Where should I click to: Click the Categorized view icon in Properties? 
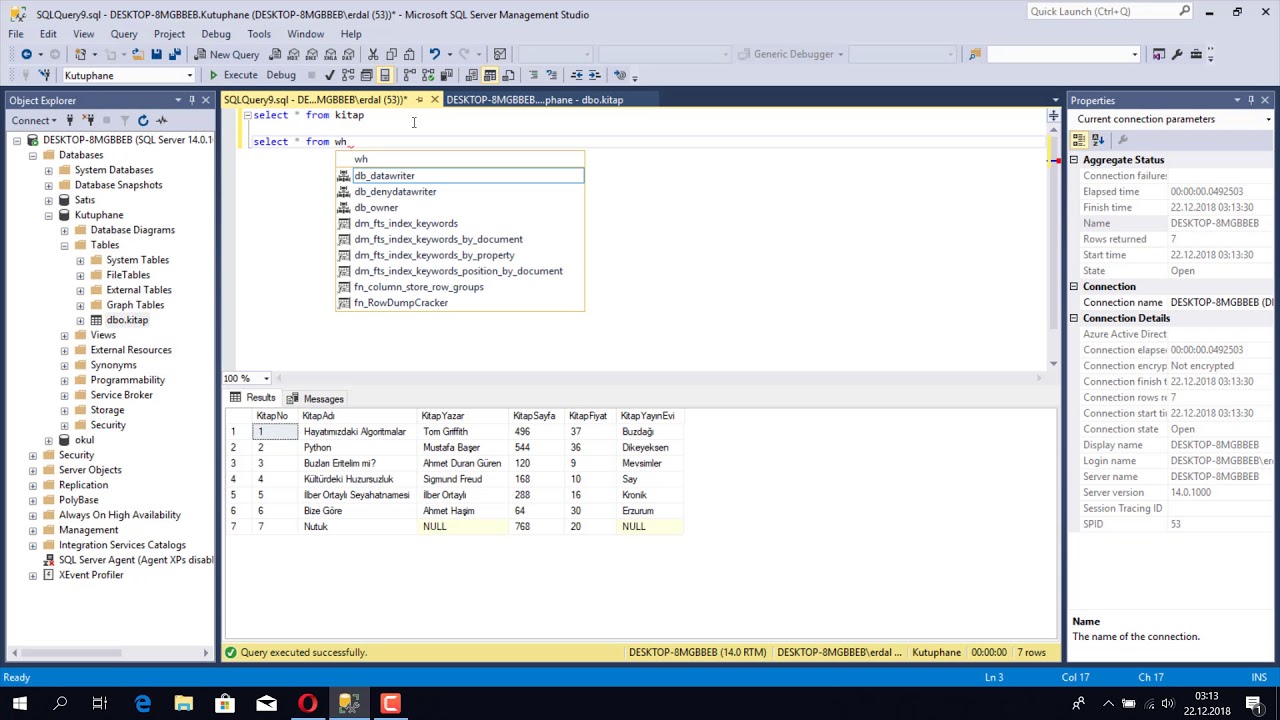tap(1080, 140)
